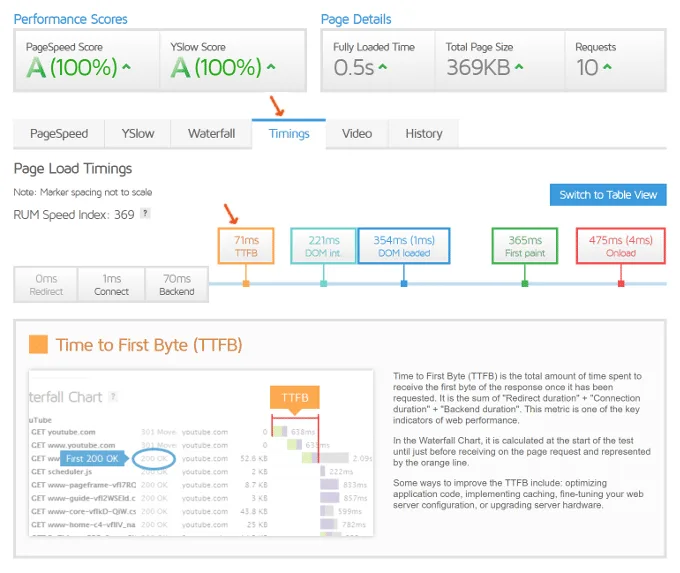The width and height of the screenshot is (680, 573).
Task: Click teal DOM int marker on timeline
Action: click(324, 284)
